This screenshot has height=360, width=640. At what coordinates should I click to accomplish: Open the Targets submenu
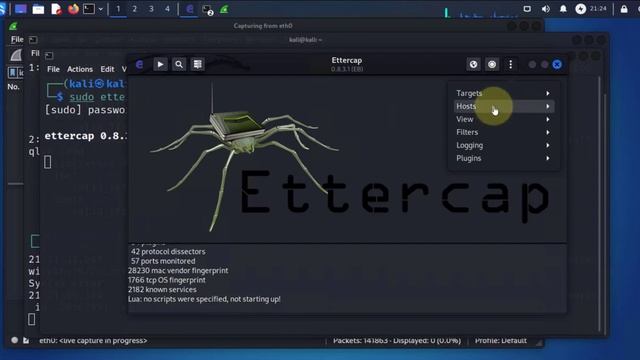(503, 93)
